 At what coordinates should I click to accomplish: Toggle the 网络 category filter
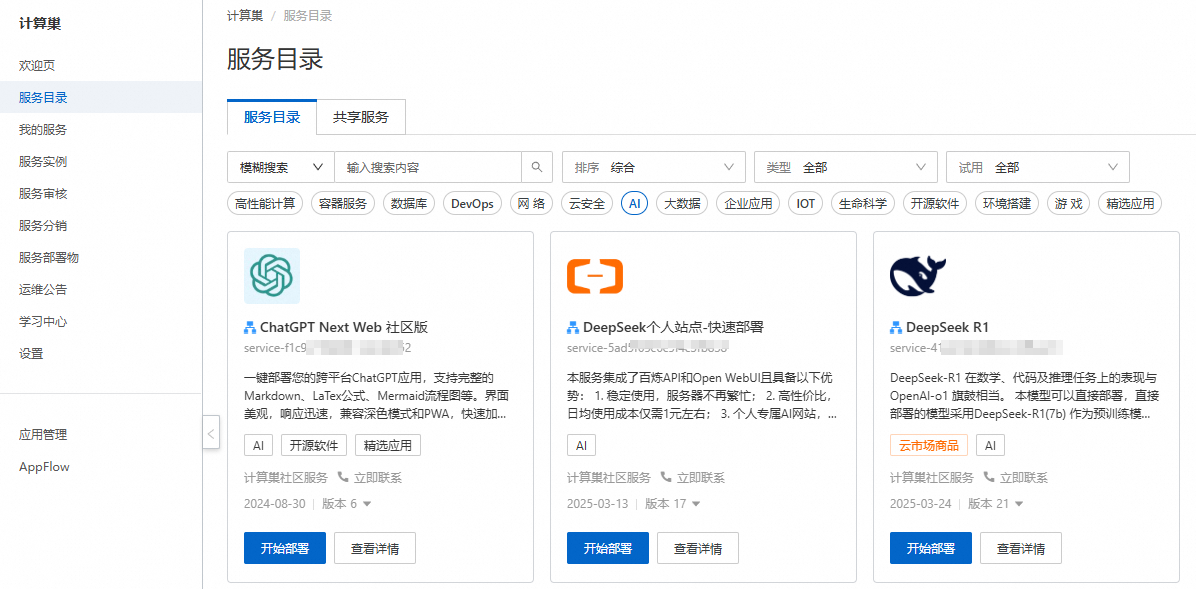click(x=531, y=204)
